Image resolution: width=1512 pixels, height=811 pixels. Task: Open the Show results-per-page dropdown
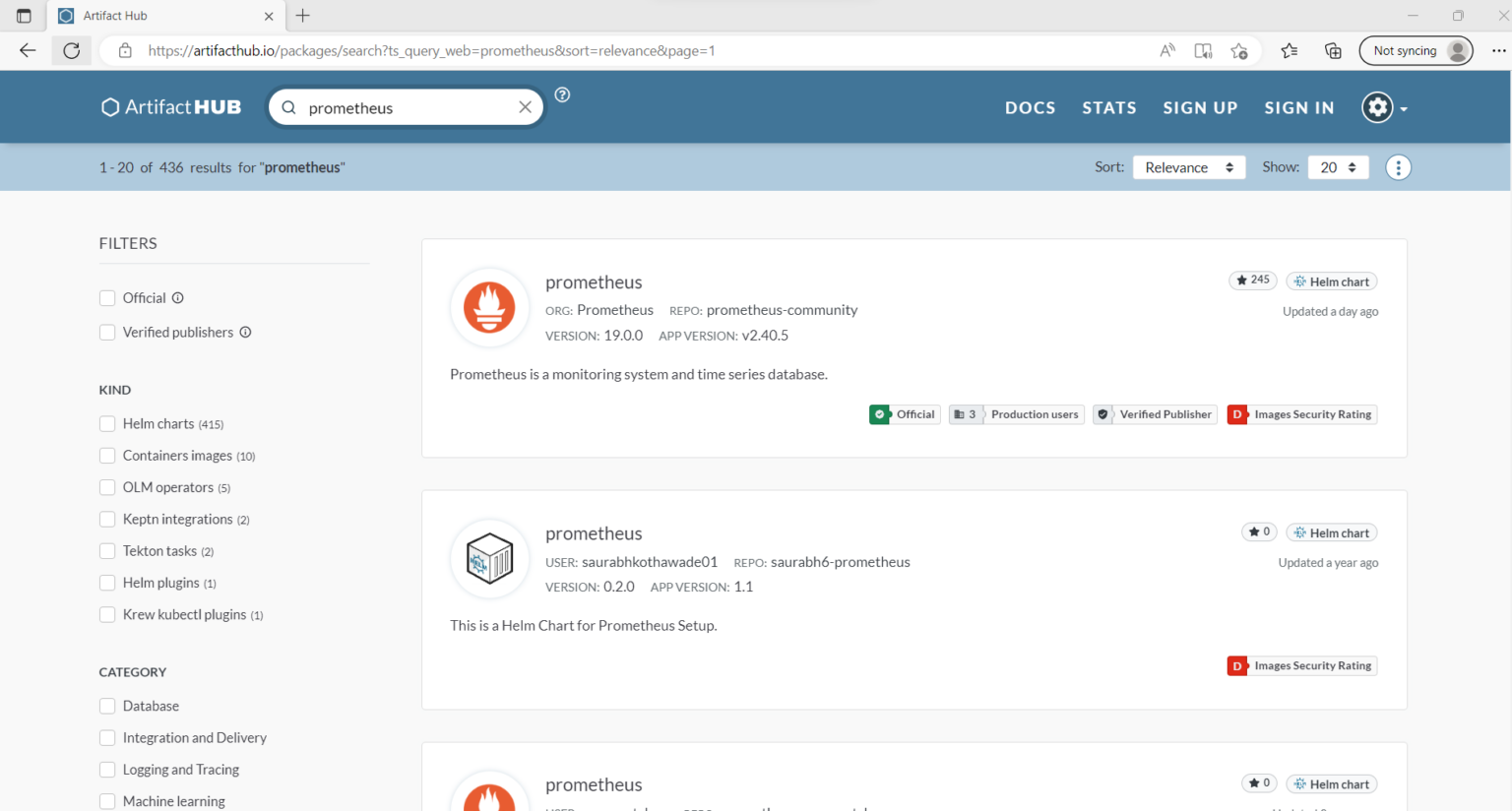pos(1338,166)
